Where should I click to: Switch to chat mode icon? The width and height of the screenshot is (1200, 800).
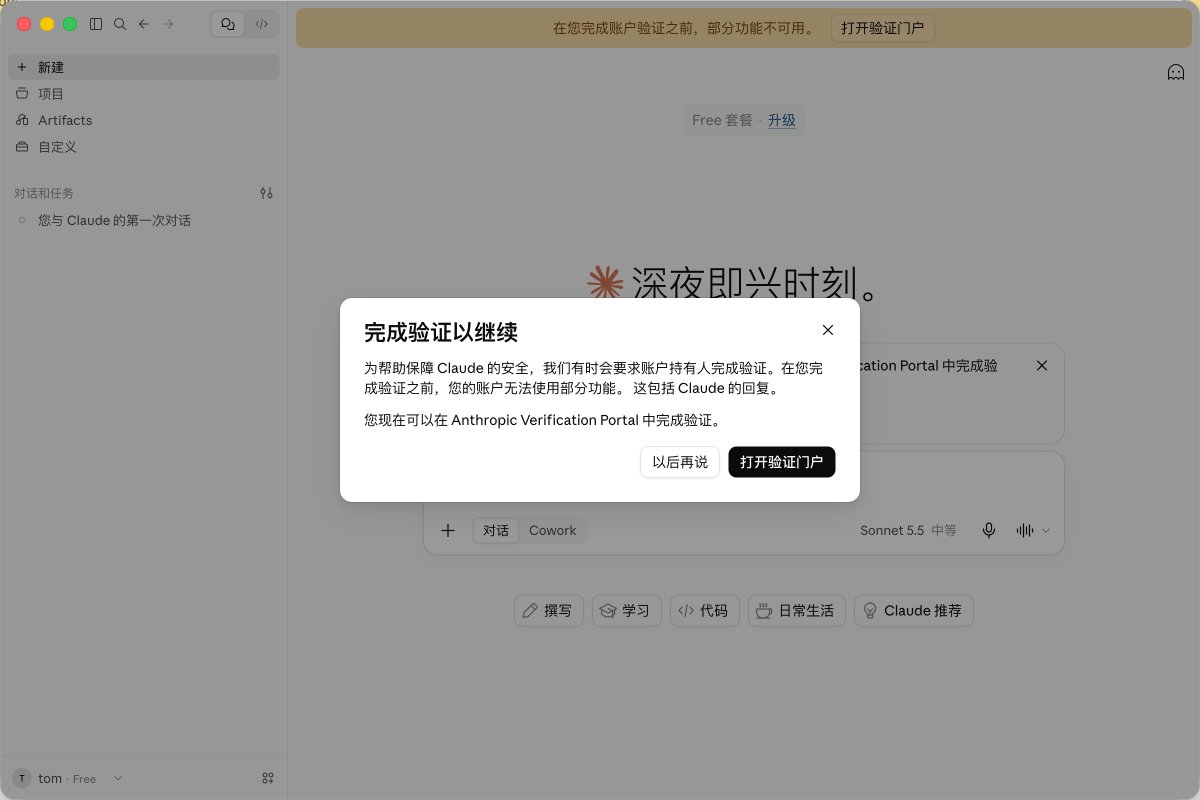click(228, 24)
